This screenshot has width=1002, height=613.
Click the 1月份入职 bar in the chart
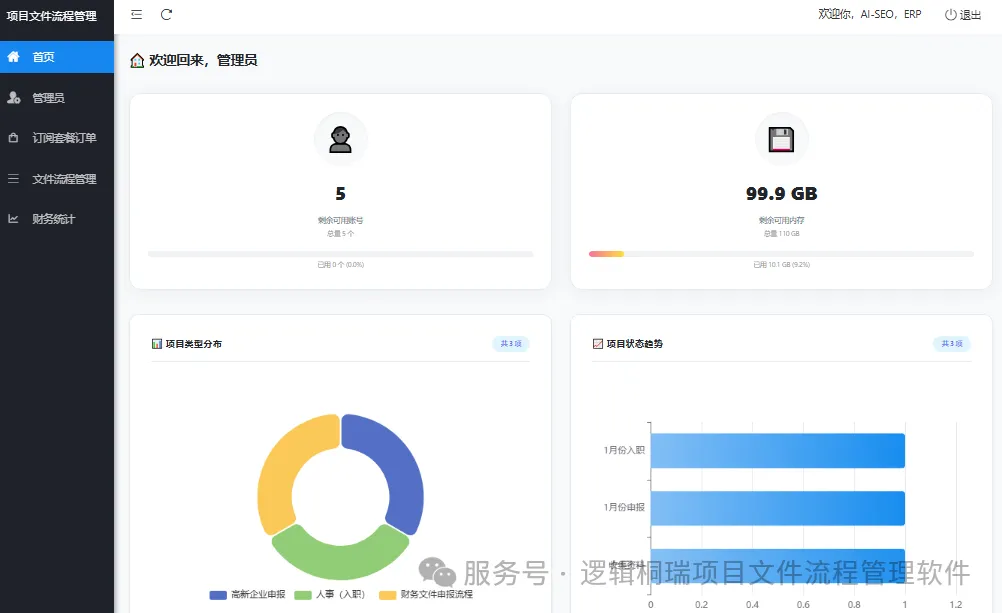tap(778, 451)
